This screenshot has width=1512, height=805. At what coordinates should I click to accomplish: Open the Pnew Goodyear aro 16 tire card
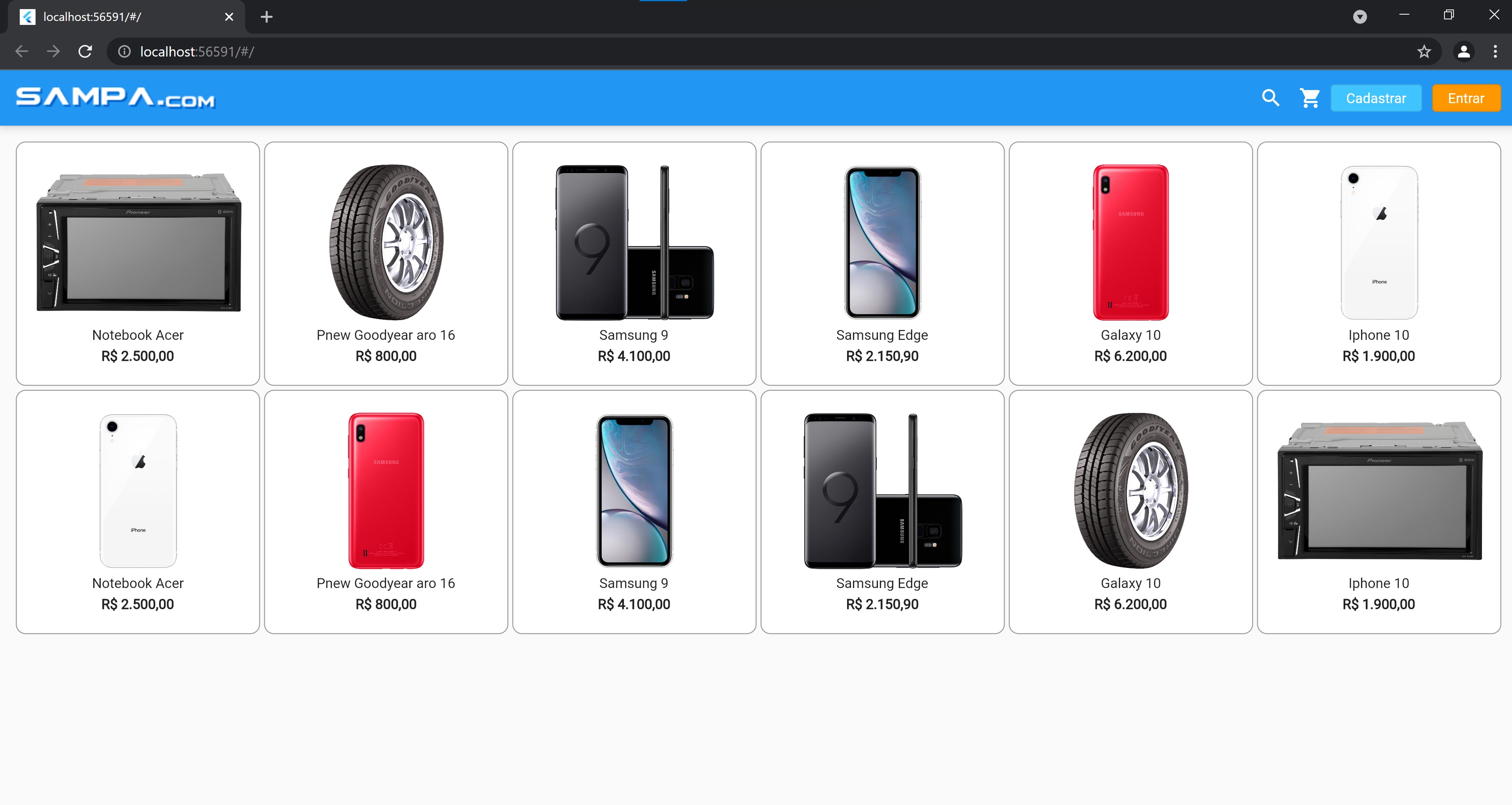(386, 263)
